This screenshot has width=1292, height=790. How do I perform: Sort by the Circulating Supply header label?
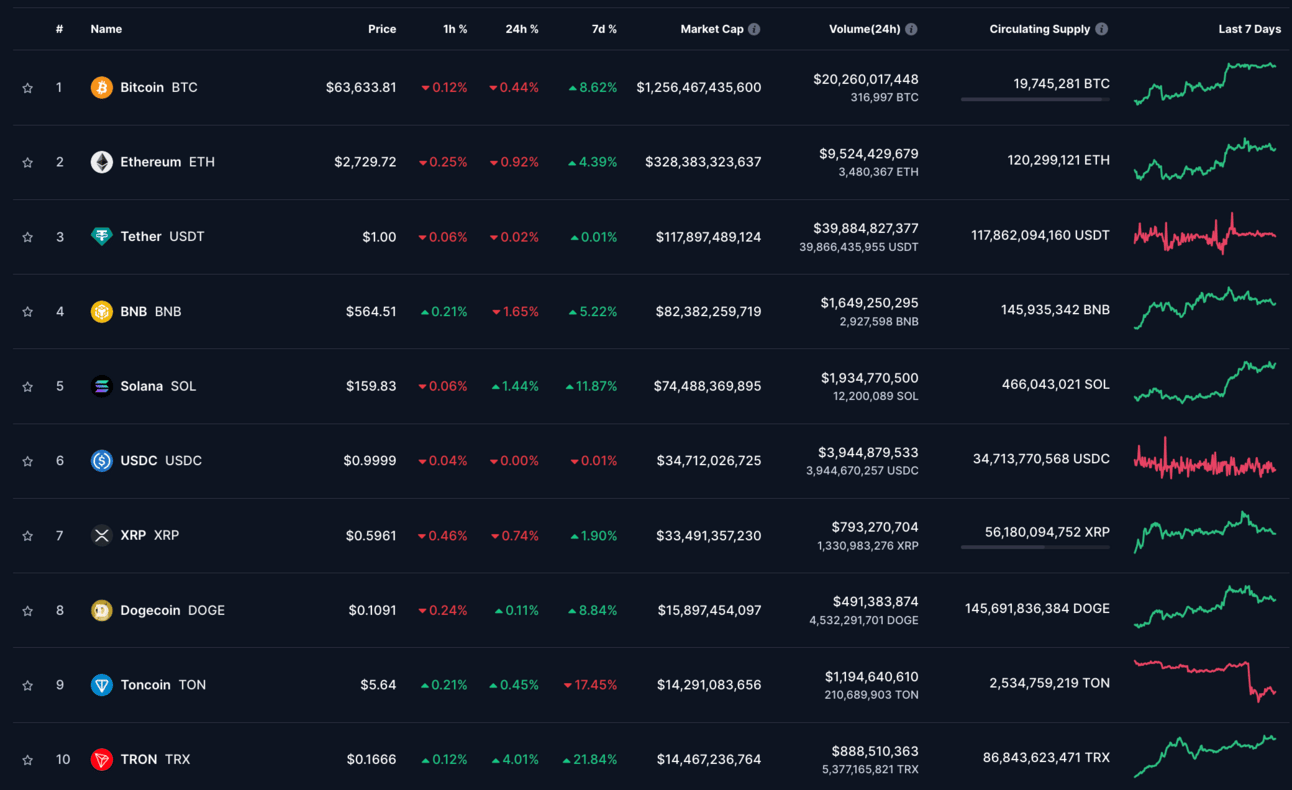[1040, 29]
